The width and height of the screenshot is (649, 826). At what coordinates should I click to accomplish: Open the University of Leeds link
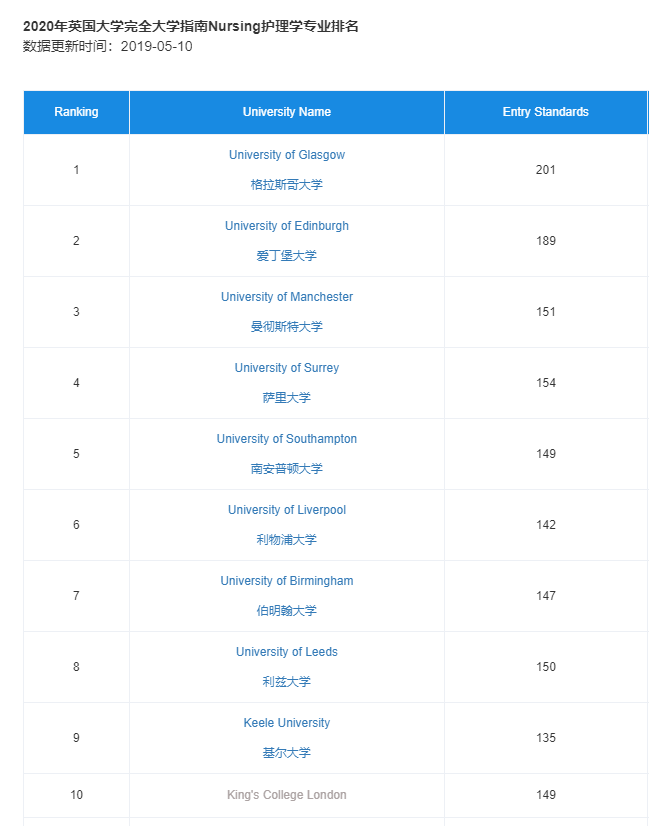(x=287, y=652)
